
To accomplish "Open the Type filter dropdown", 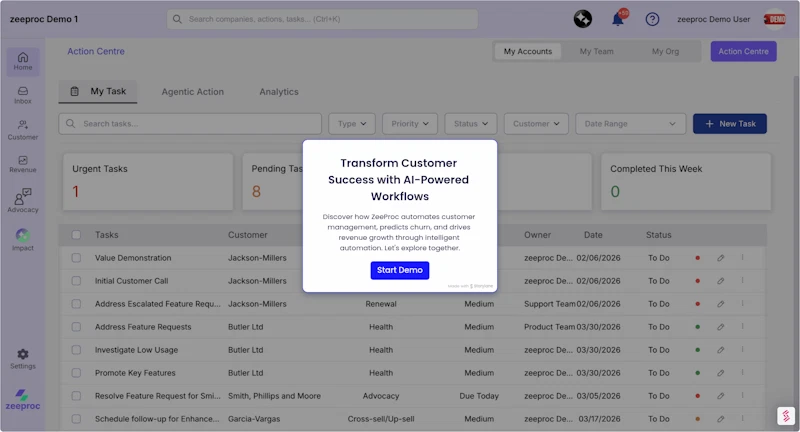I will (x=352, y=123).
